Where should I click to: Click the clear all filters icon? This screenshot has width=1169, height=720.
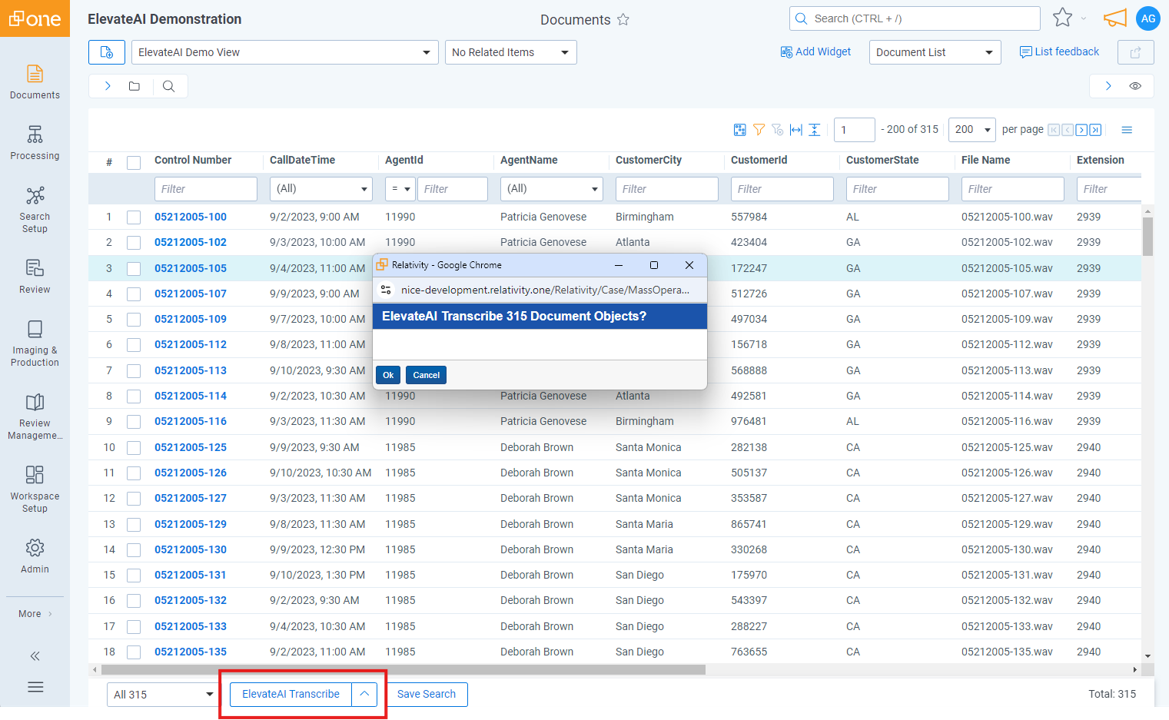tap(778, 130)
